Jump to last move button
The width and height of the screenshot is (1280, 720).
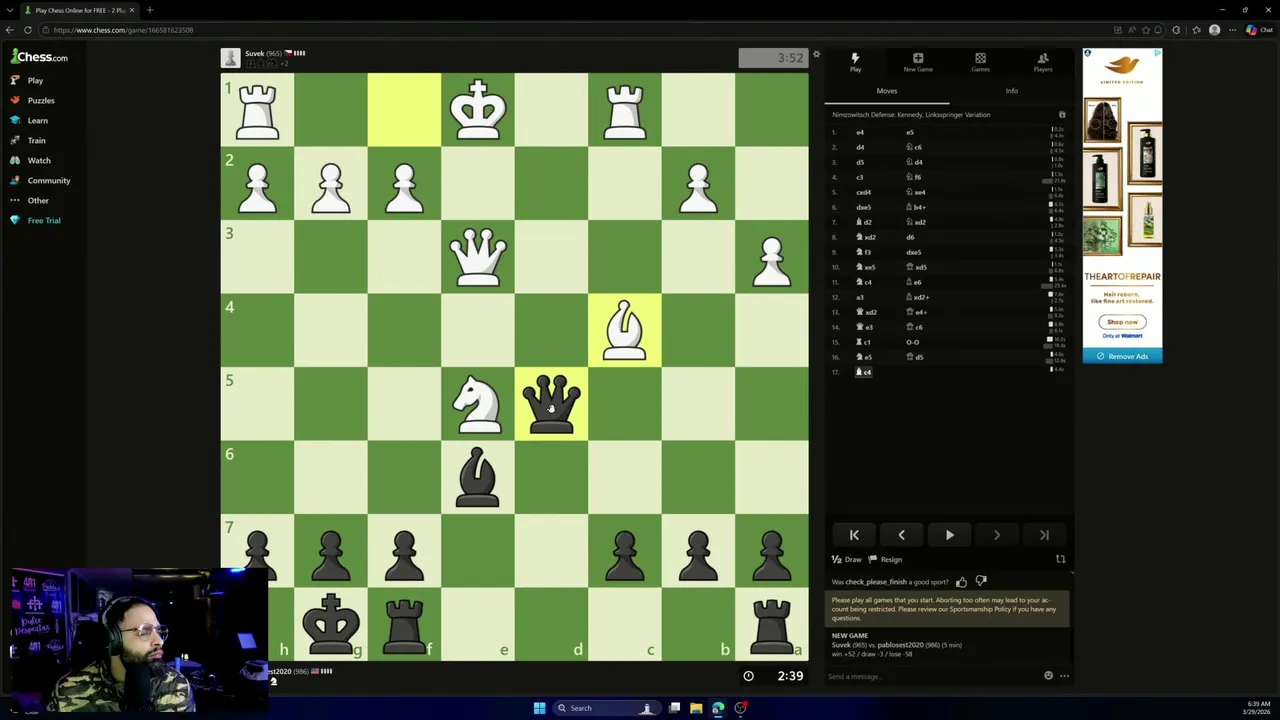tap(1044, 535)
